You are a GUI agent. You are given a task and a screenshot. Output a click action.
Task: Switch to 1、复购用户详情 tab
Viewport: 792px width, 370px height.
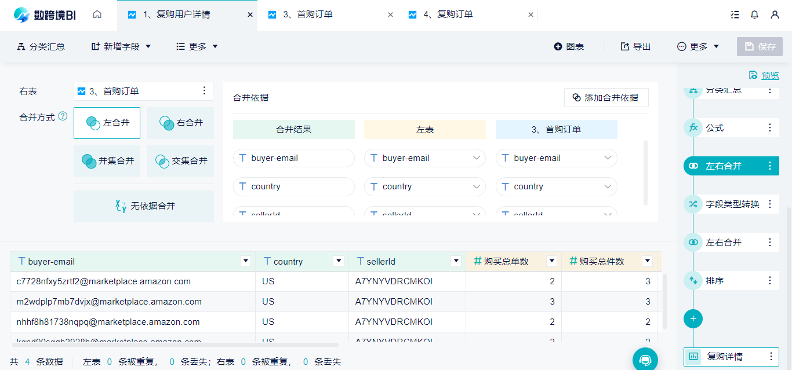pos(187,15)
